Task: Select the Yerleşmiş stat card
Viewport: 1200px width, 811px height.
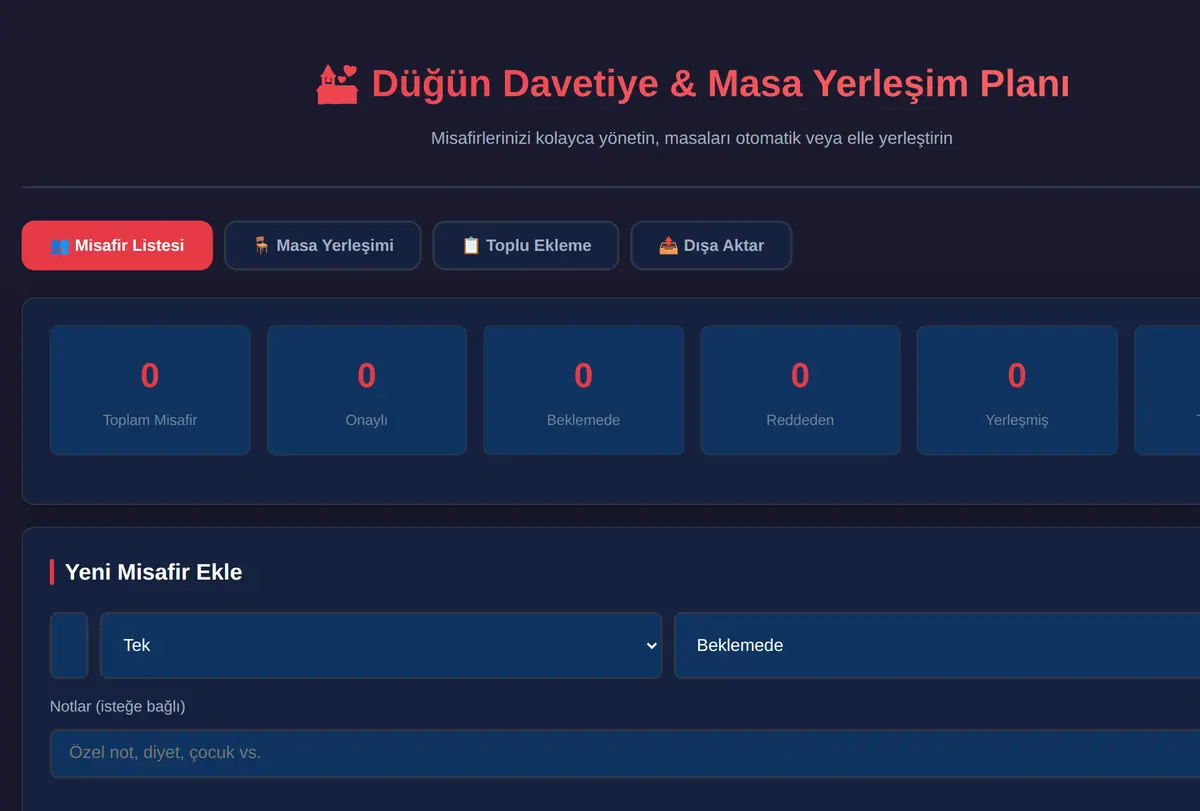Action: [1017, 390]
